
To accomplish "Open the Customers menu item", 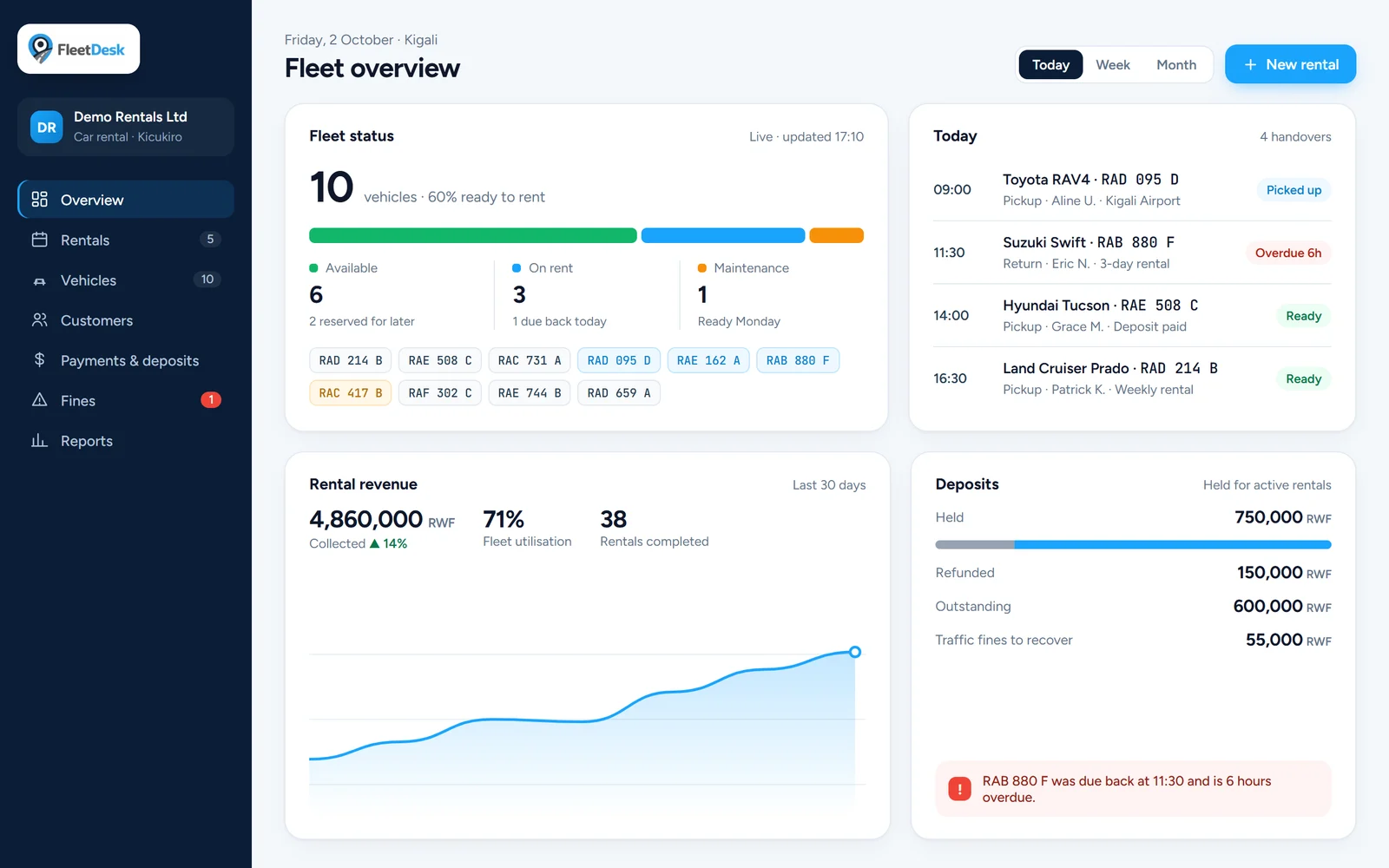I will [126, 320].
